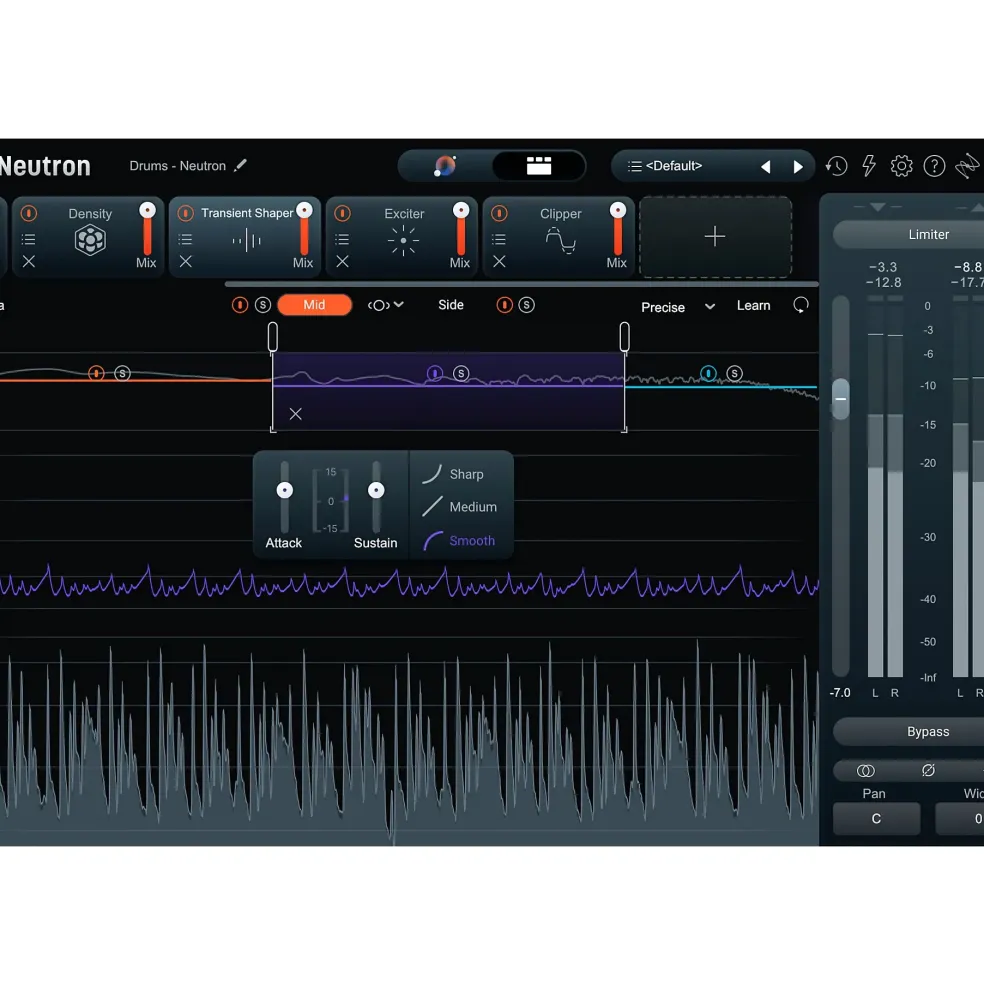Open Density module presets list icon

(x=28, y=239)
